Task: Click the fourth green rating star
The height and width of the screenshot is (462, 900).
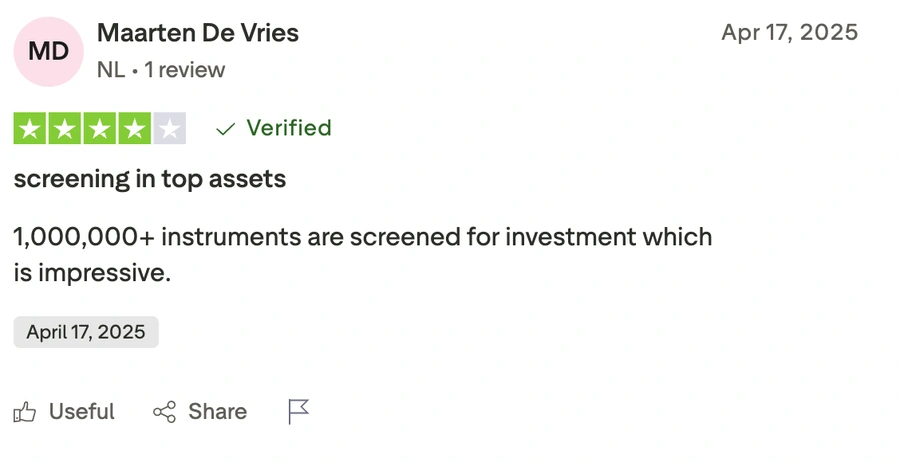Action: pos(134,129)
